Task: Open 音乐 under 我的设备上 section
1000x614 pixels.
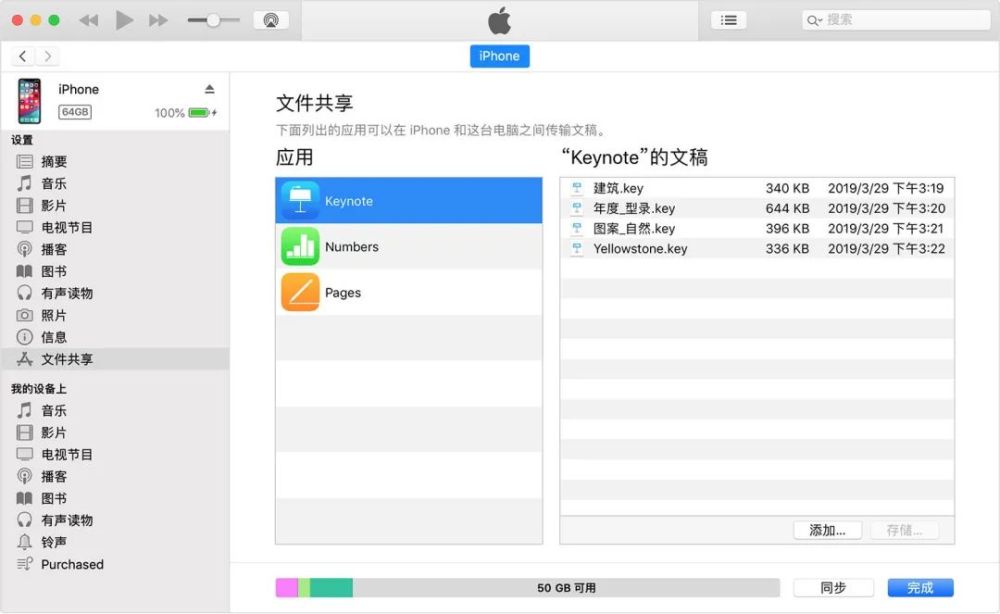Action: 115,411
